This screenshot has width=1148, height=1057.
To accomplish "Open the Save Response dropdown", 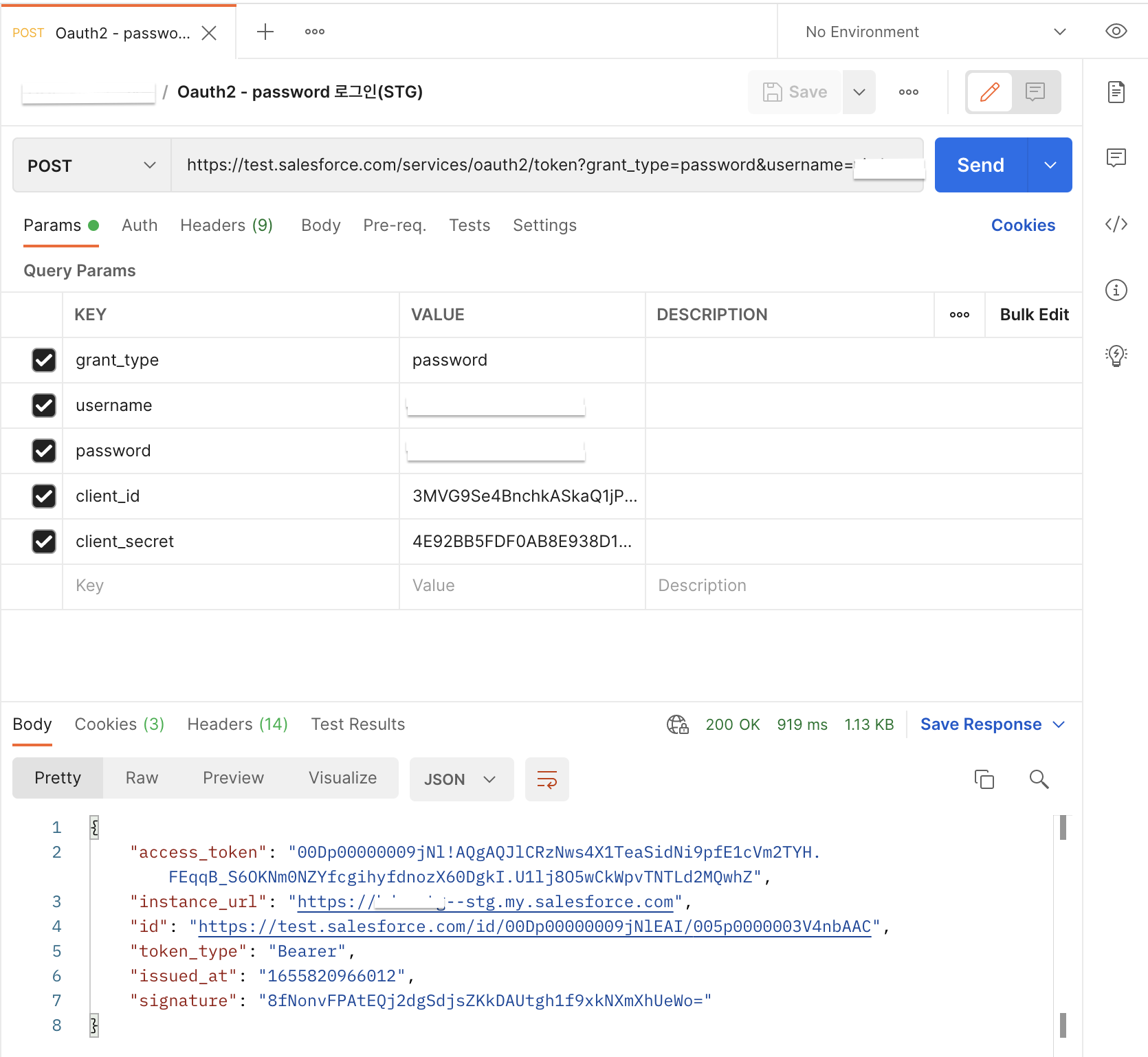I will click(993, 724).
